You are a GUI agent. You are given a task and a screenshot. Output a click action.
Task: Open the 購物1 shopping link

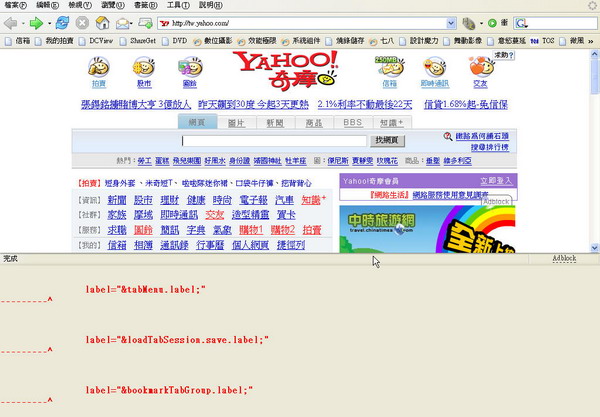pos(251,230)
